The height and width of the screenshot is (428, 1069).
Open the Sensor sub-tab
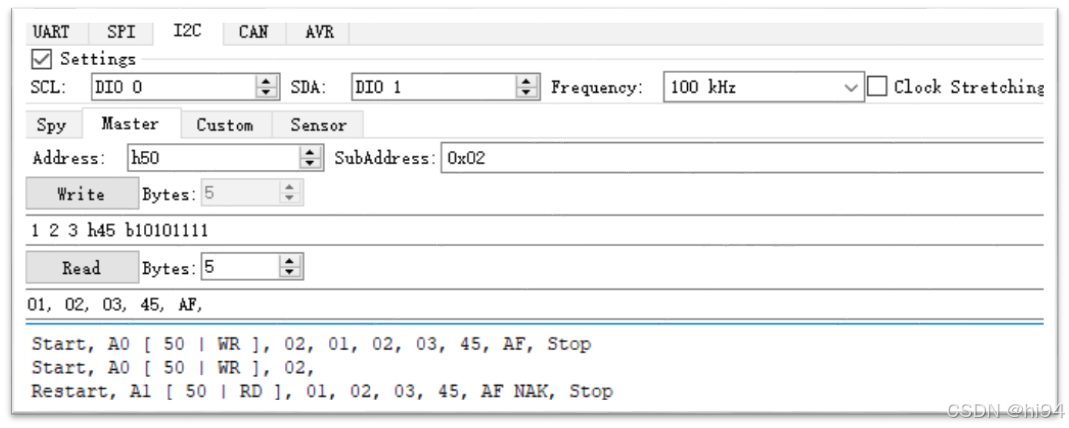[x=318, y=125]
